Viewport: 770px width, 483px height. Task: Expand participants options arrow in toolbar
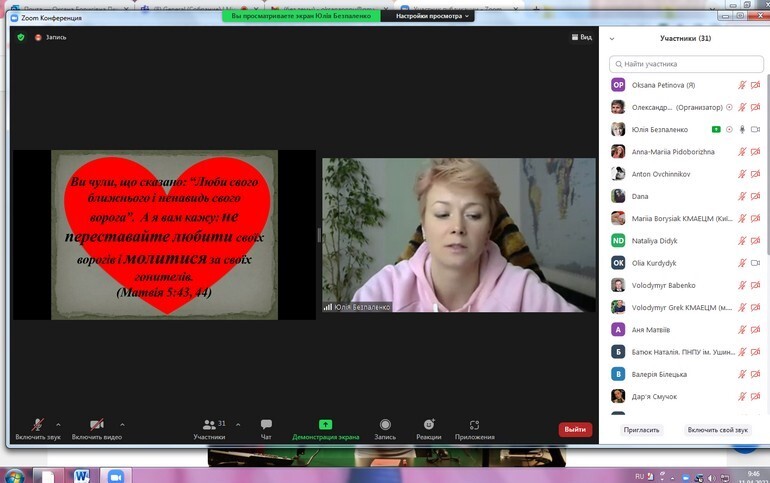pyautogui.click(x=238, y=425)
